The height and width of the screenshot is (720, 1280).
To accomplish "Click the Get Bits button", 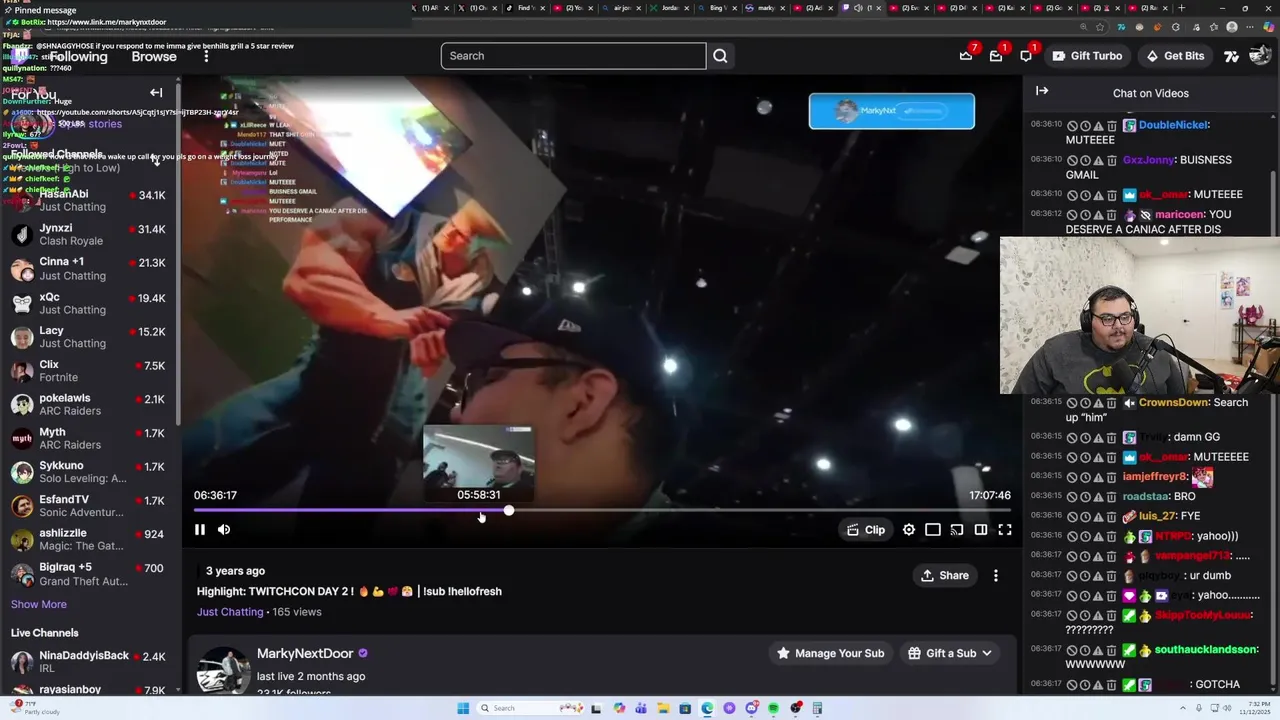I will tap(1175, 56).
